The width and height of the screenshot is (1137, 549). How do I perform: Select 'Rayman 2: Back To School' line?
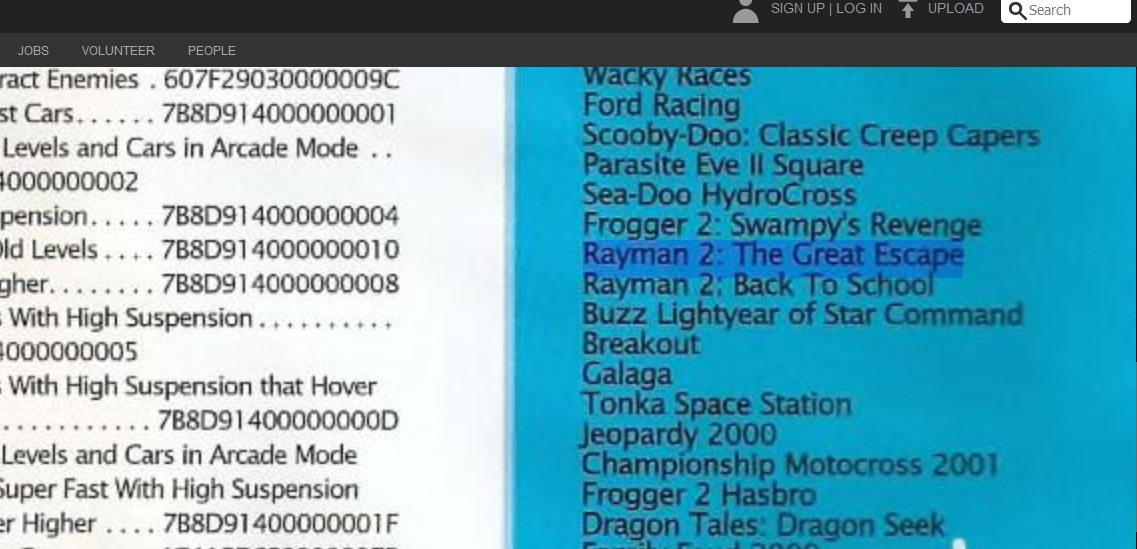click(758, 285)
